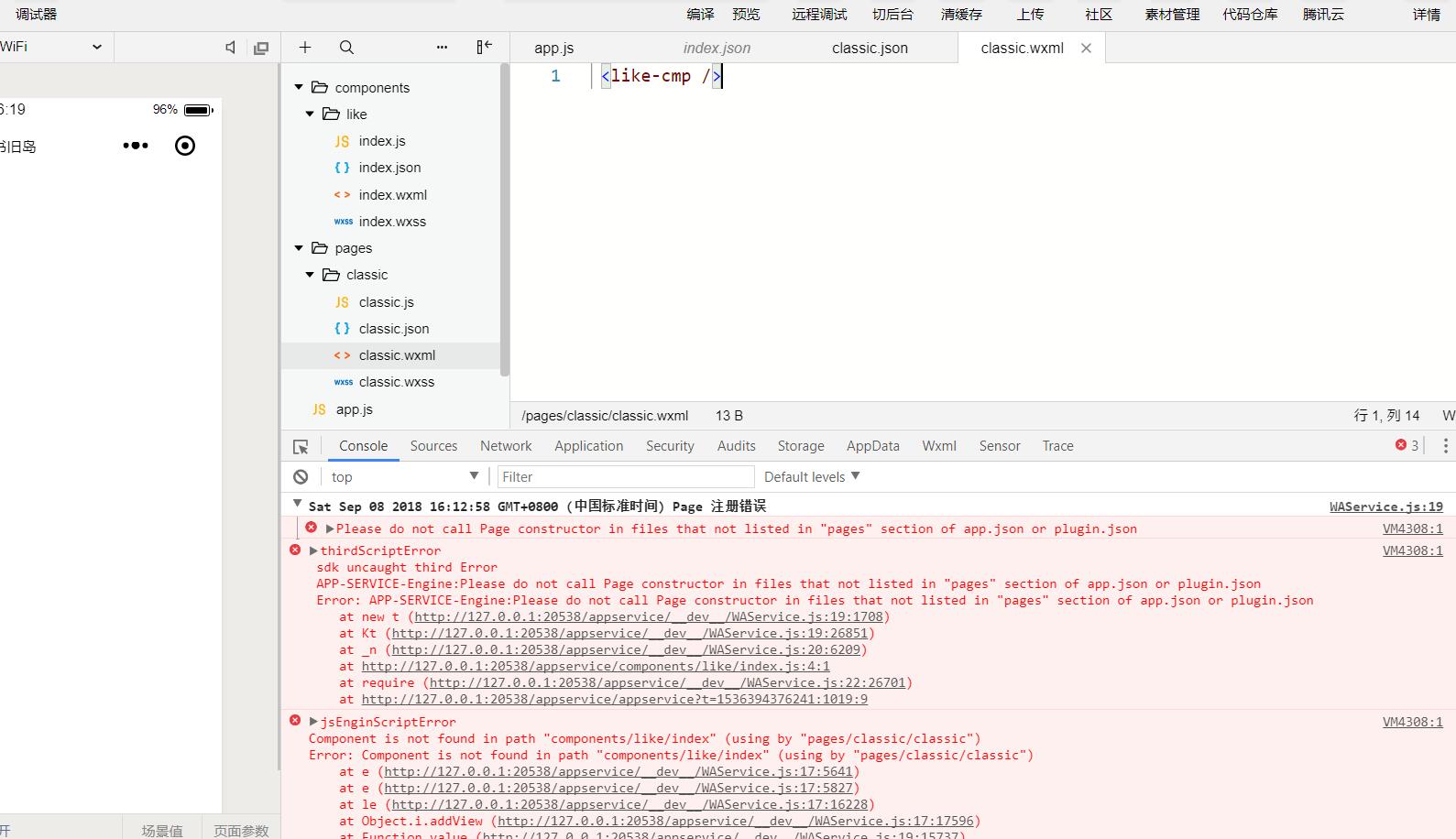1456x839 pixels.
Task: Add a new file with the plus icon
Action: coord(305,48)
